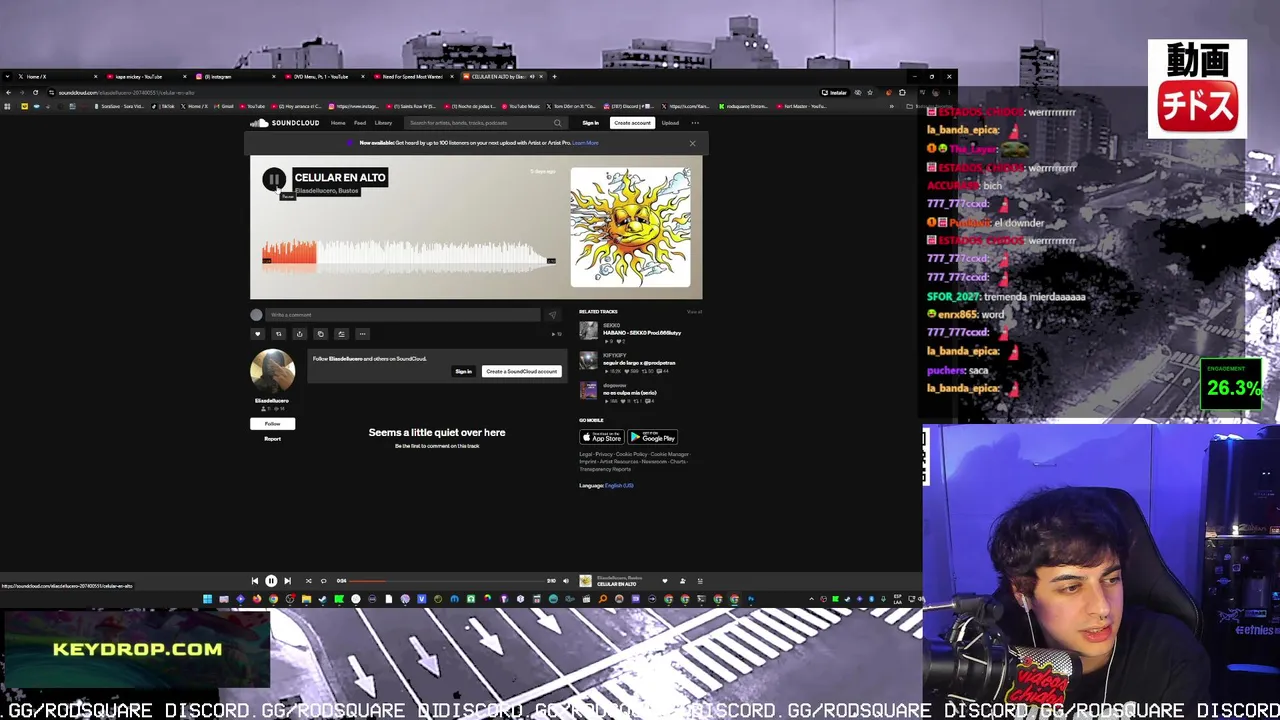Follow Eliasdellucero
Viewport: 1280px width, 720px height.
point(272,424)
